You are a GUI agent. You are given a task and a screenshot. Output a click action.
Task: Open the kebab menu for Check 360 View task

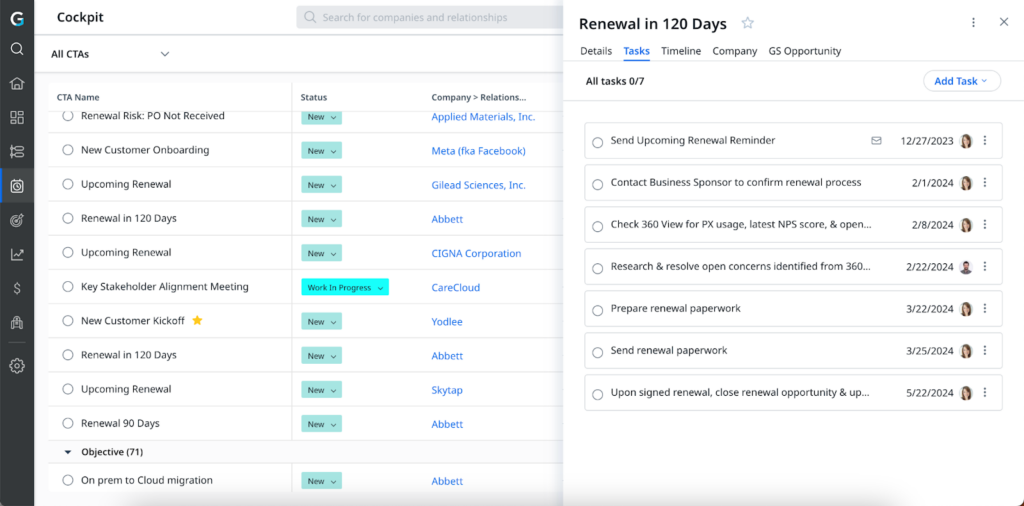(x=985, y=225)
